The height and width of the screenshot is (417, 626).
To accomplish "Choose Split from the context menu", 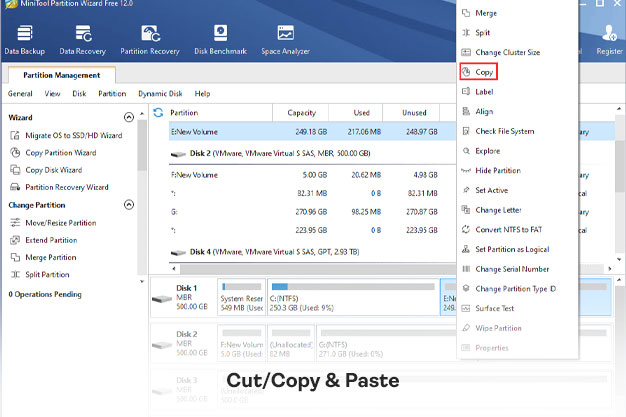I will pyautogui.click(x=482, y=33).
